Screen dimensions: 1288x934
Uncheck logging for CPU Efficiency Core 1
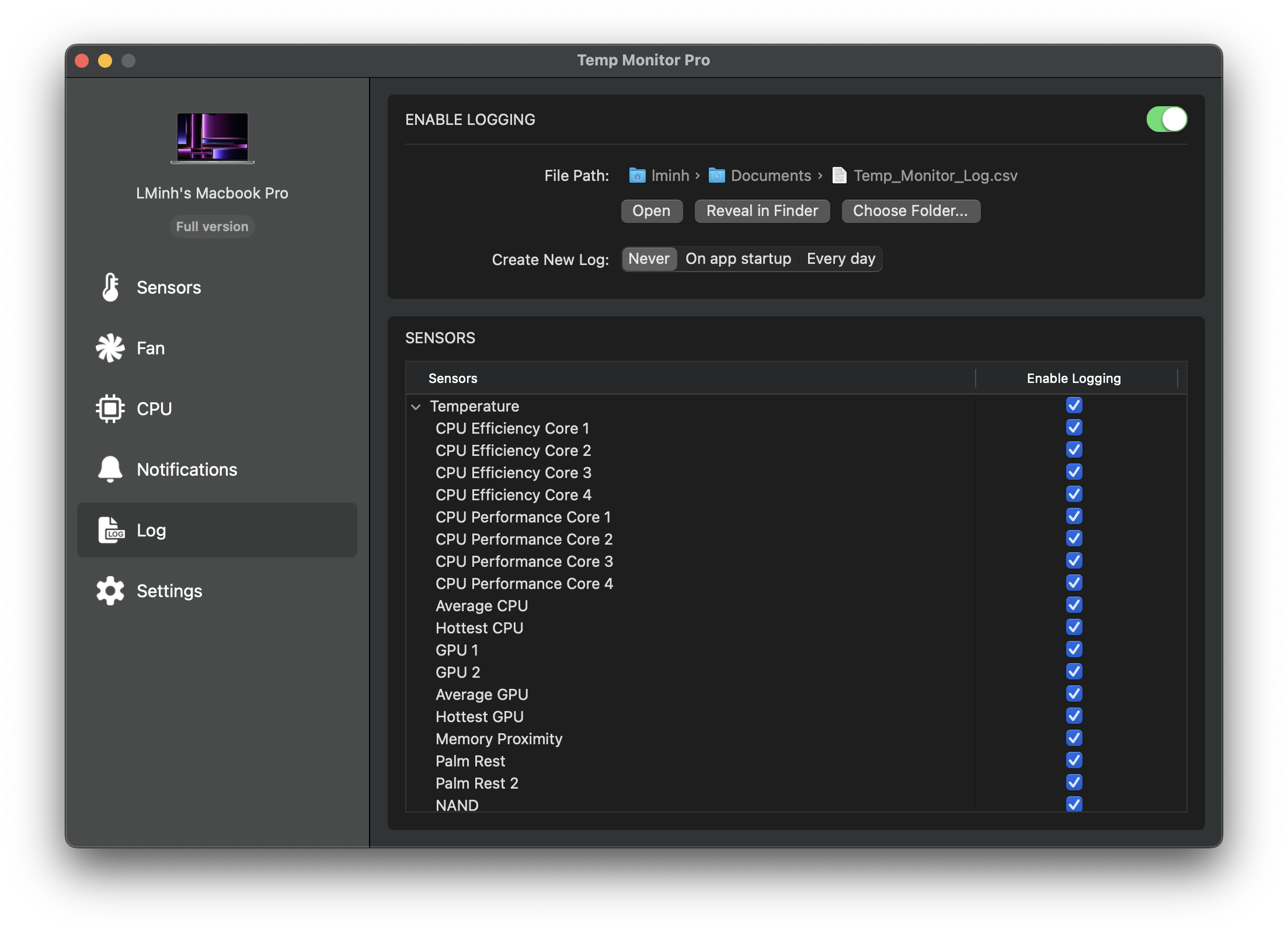[1074, 427]
